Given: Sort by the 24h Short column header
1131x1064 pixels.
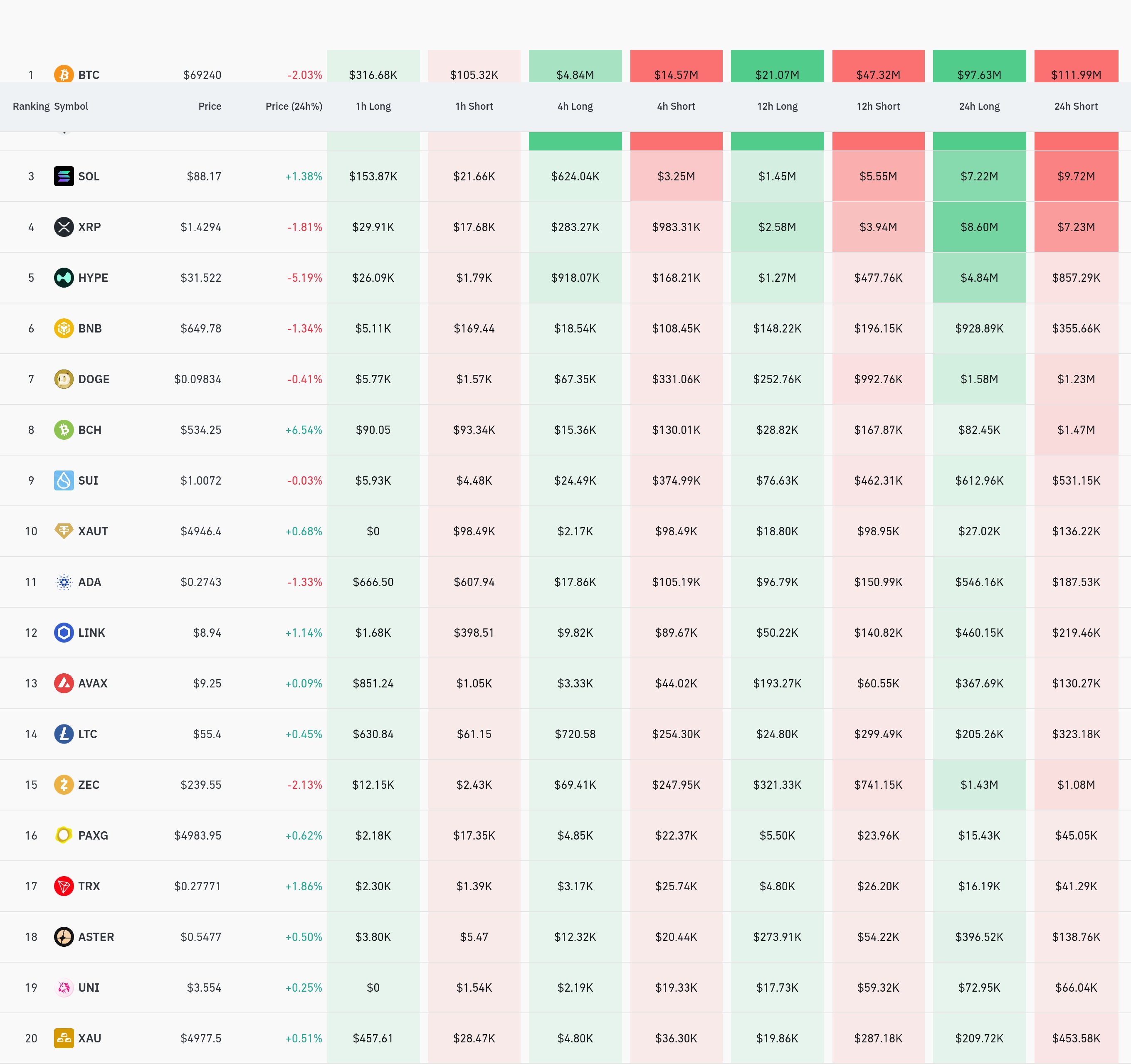Looking at the screenshot, I should point(1076,106).
